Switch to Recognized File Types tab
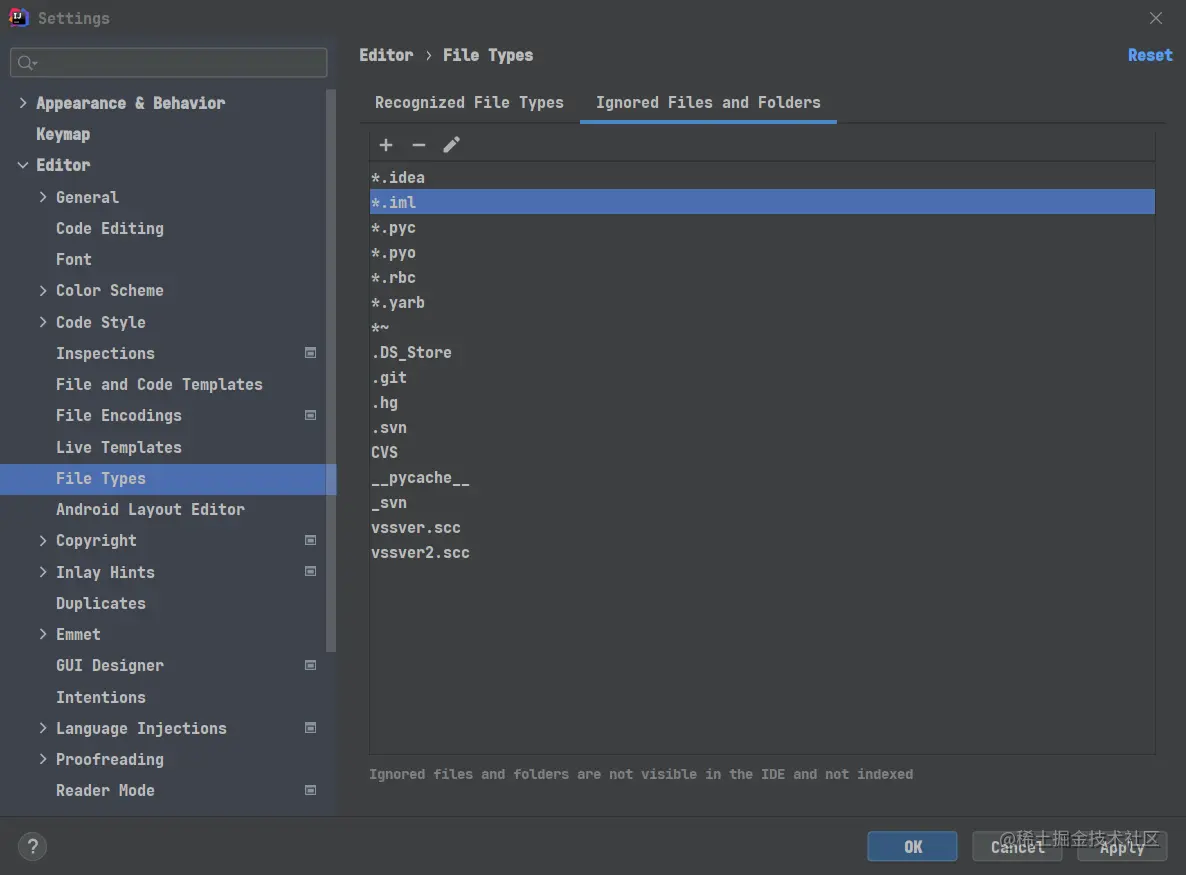 [x=469, y=103]
